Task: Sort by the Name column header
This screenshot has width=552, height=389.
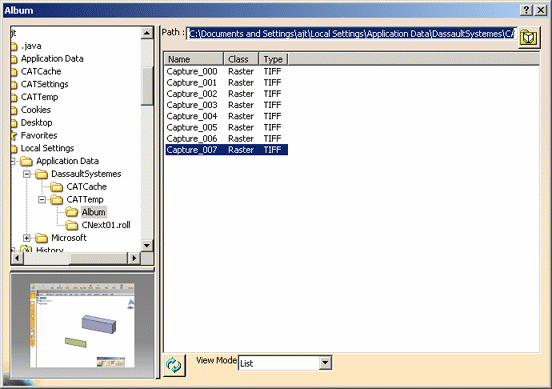Action: (194, 59)
